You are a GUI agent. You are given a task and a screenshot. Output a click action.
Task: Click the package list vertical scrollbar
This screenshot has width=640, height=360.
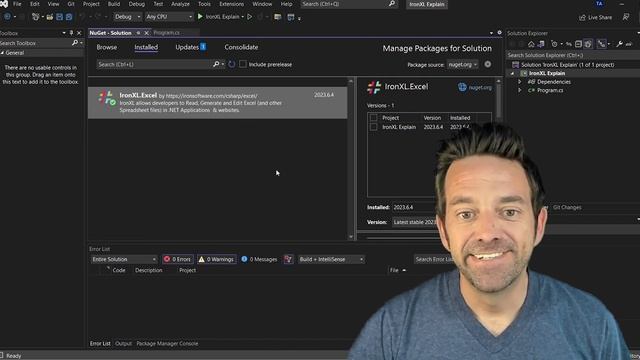click(351, 158)
